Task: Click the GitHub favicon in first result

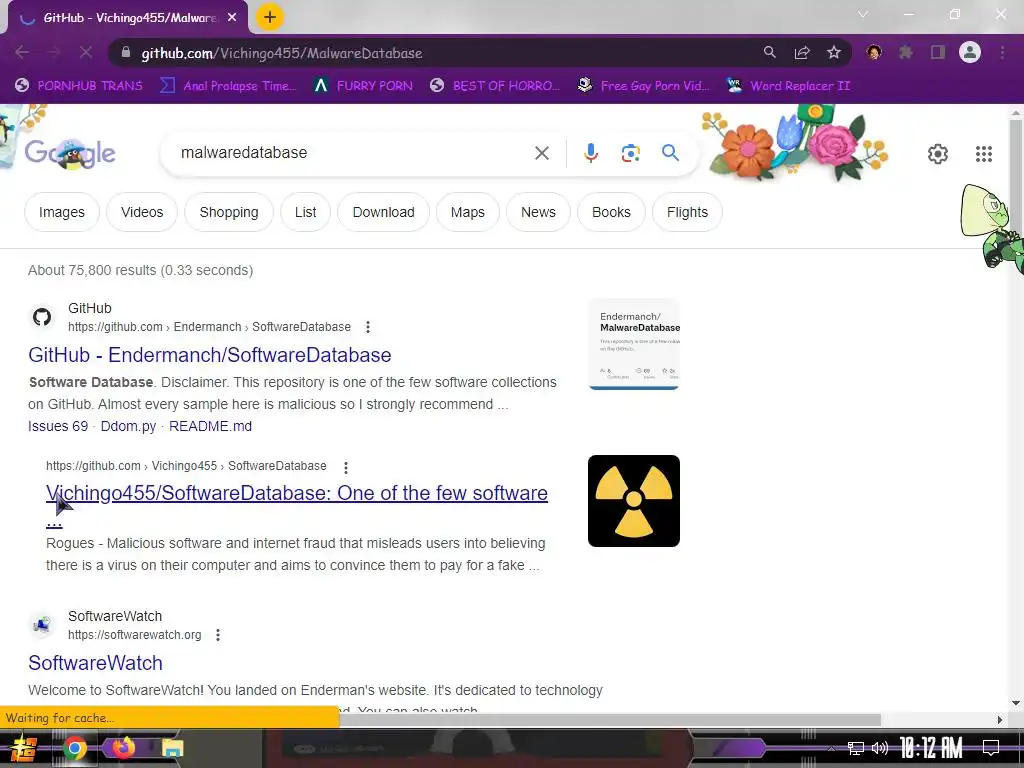Action: point(42,317)
